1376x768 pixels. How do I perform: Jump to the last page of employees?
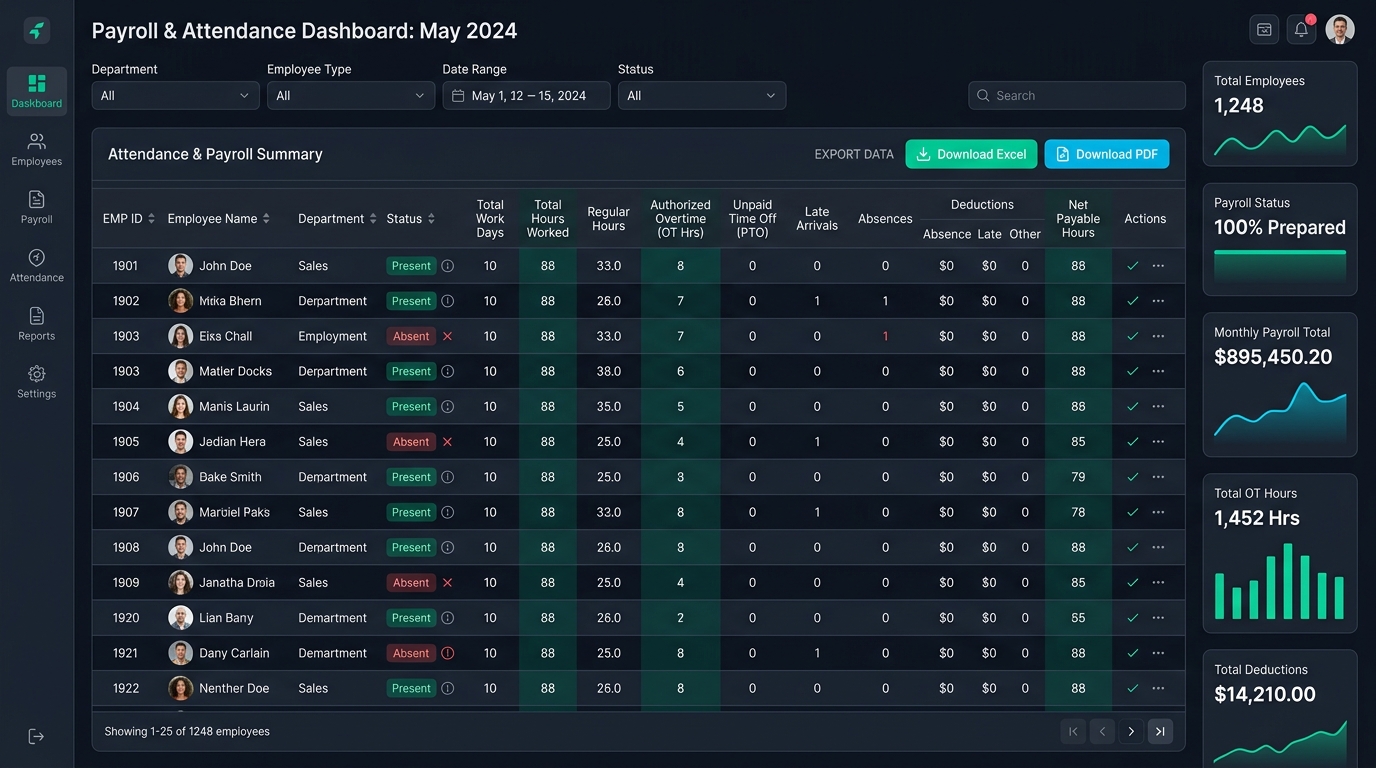pos(1160,732)
